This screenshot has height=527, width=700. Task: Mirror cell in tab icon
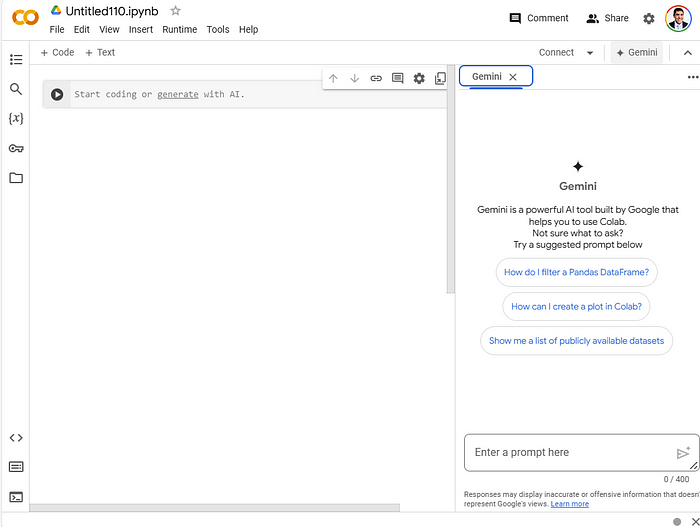pos(440,79)
